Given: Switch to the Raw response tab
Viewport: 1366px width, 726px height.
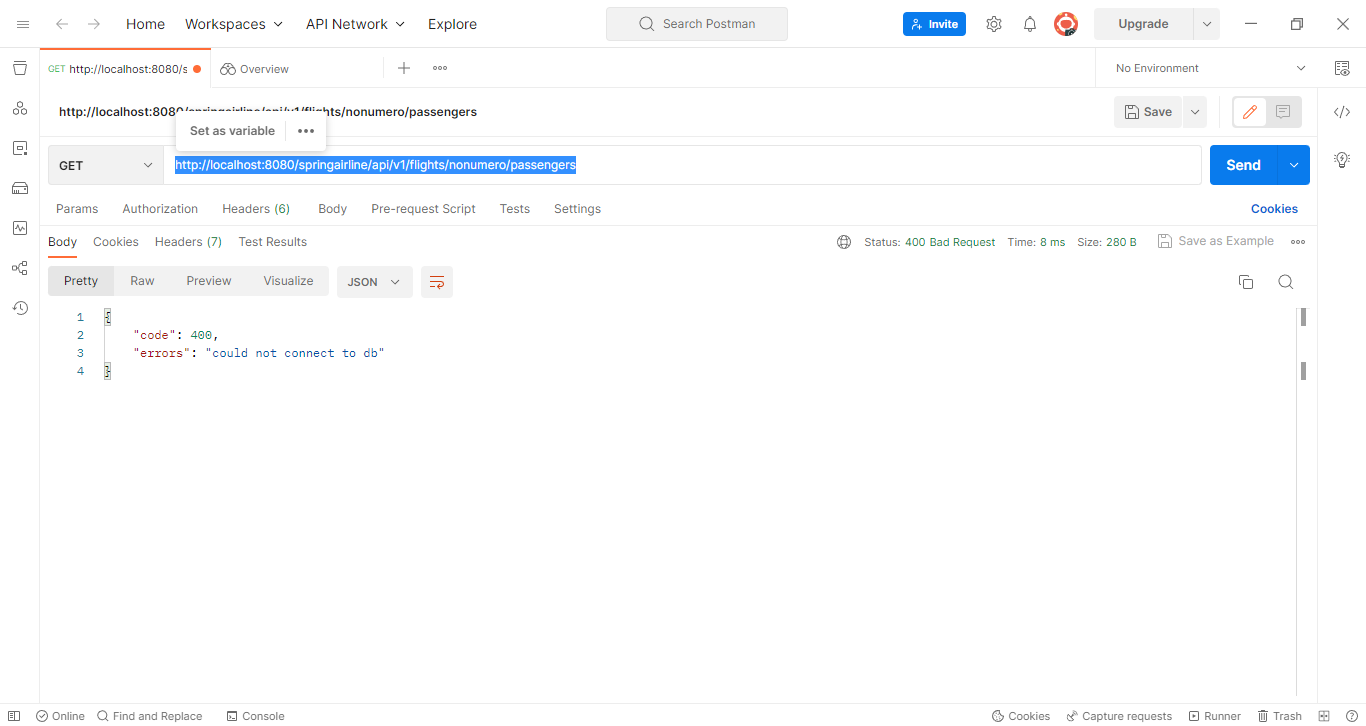Looking at the screenshot, I should (142, 281).
